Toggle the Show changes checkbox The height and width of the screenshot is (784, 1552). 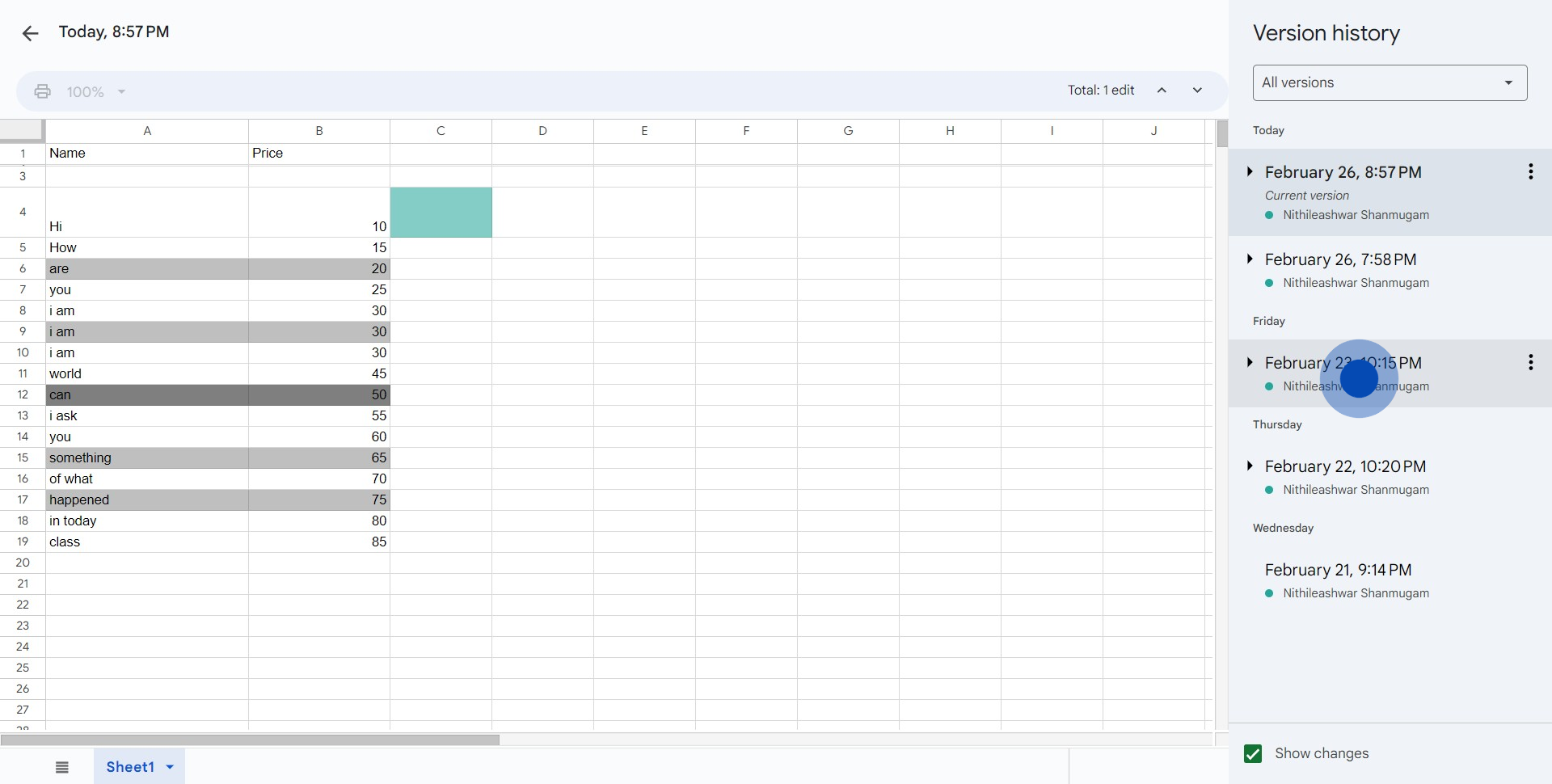point(1253,753)
